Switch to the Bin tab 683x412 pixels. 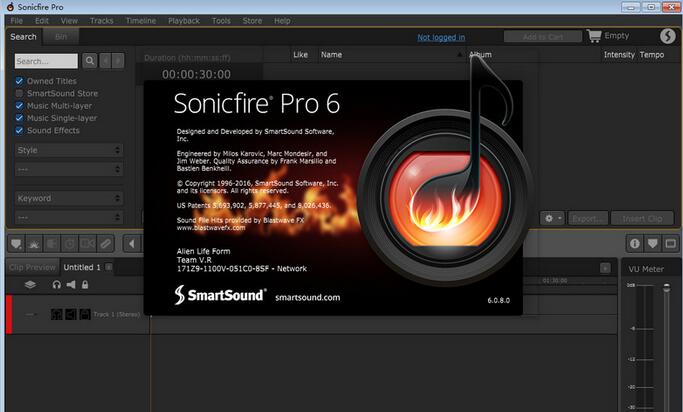coord(61,37)
